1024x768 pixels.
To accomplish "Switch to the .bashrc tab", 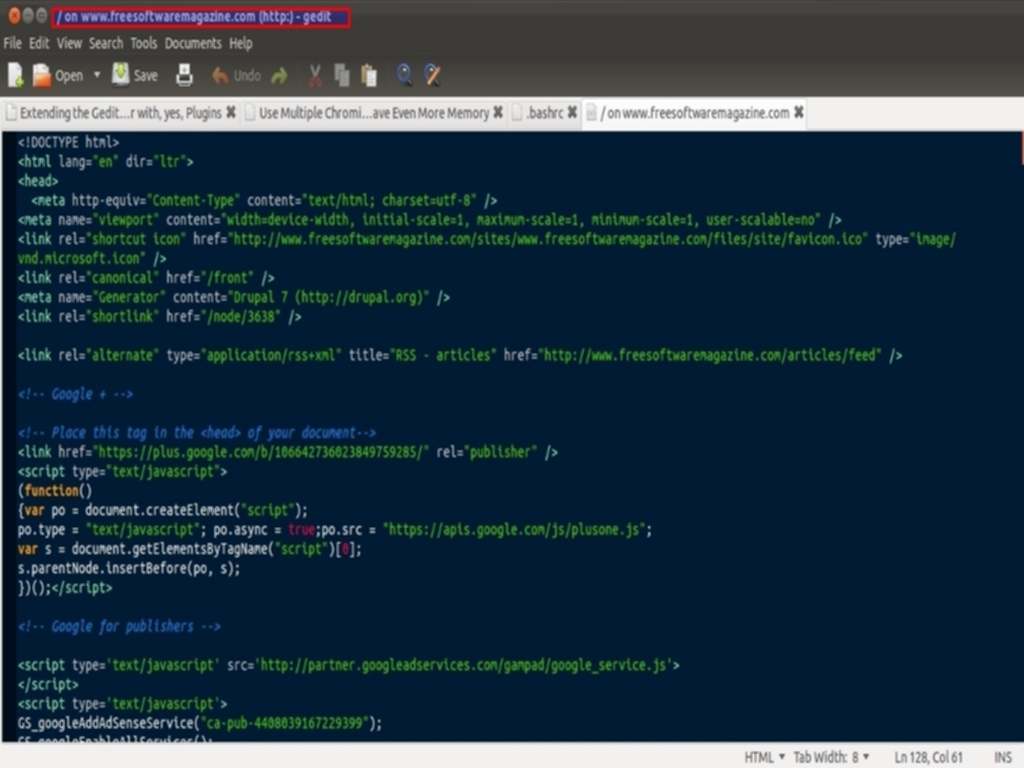I will pos(545,113).
